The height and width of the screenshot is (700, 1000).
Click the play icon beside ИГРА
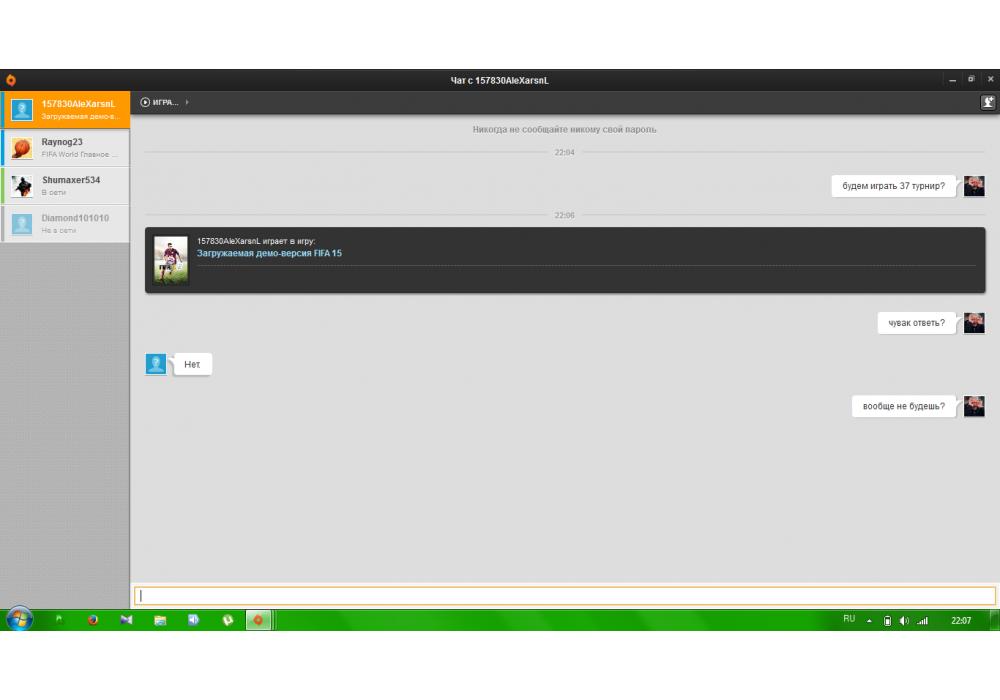coord(145,102)
